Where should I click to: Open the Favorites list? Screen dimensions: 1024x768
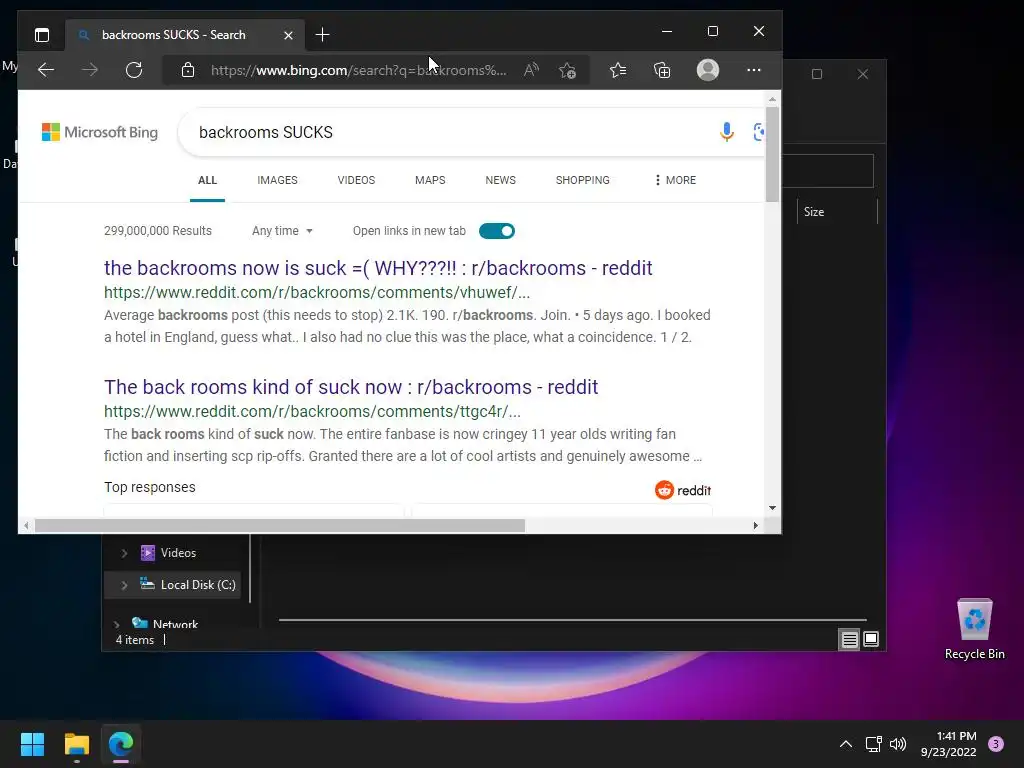coord(618,70)
